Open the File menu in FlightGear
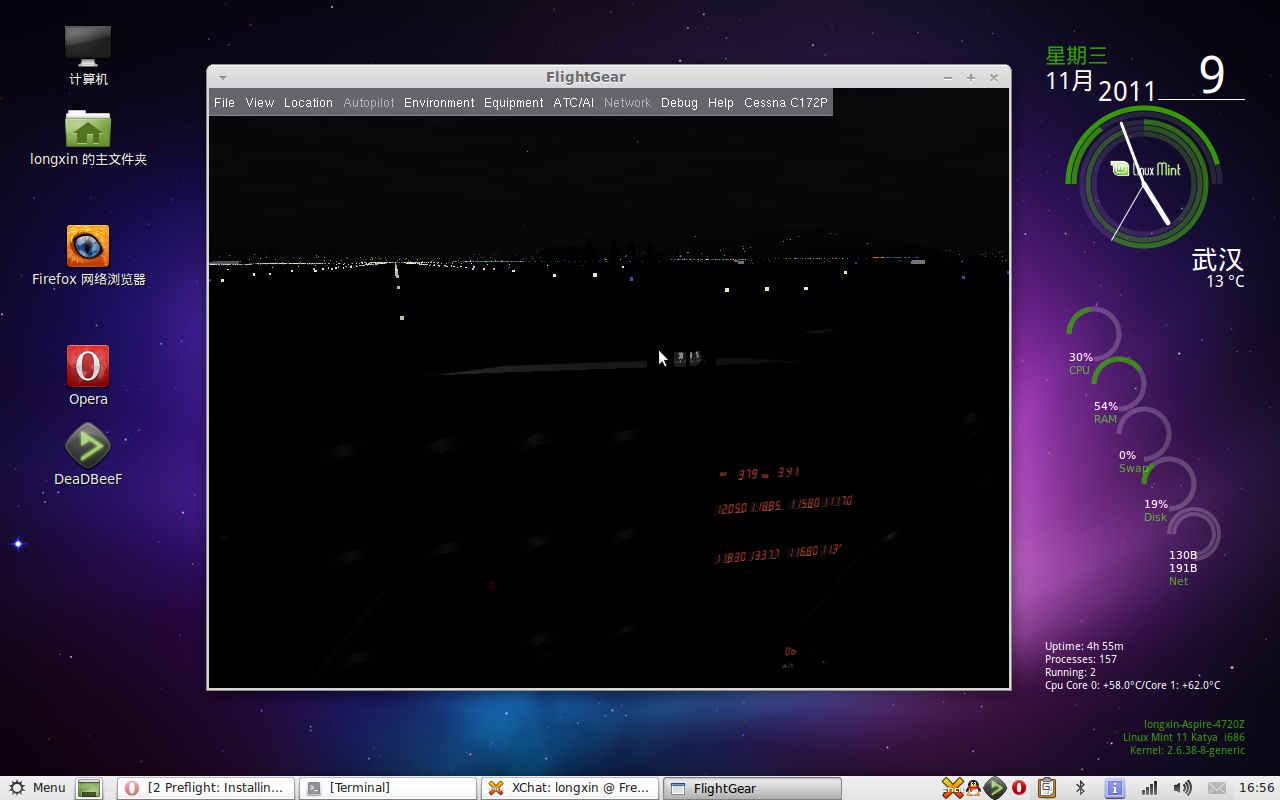The image size is (1280, 800). pos(224,103)
